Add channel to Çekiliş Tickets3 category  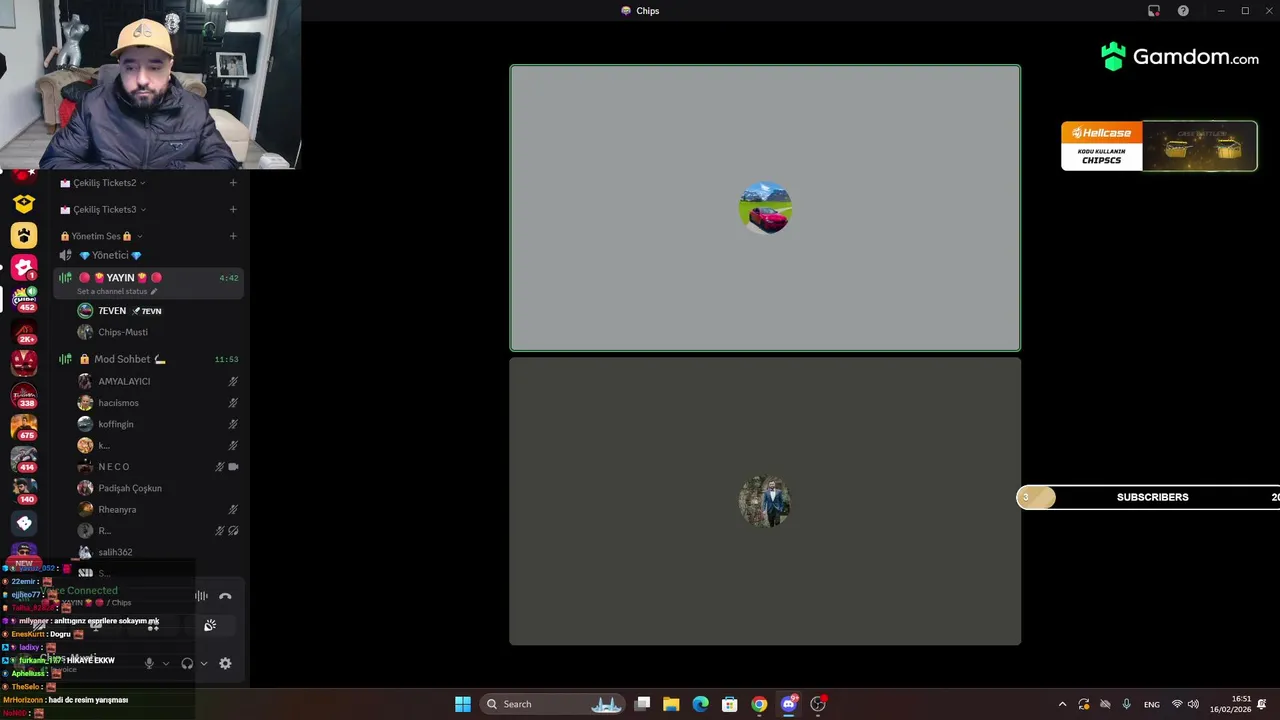coord(233,209)
